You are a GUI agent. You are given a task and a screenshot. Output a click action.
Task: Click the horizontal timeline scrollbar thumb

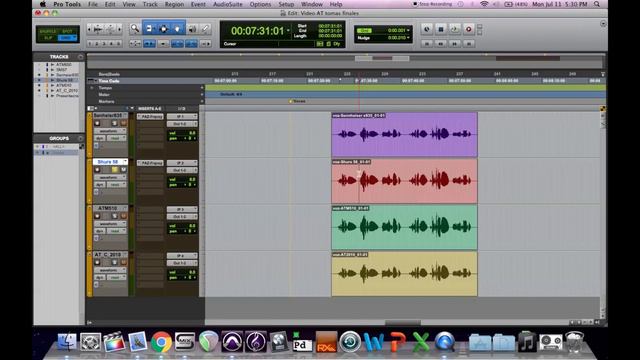coord(402,322)
